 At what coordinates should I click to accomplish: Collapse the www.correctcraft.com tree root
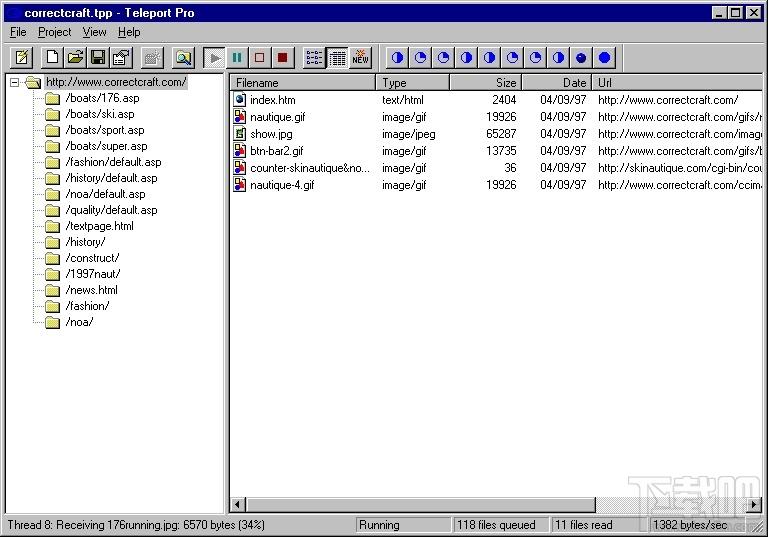coord(15,83)
